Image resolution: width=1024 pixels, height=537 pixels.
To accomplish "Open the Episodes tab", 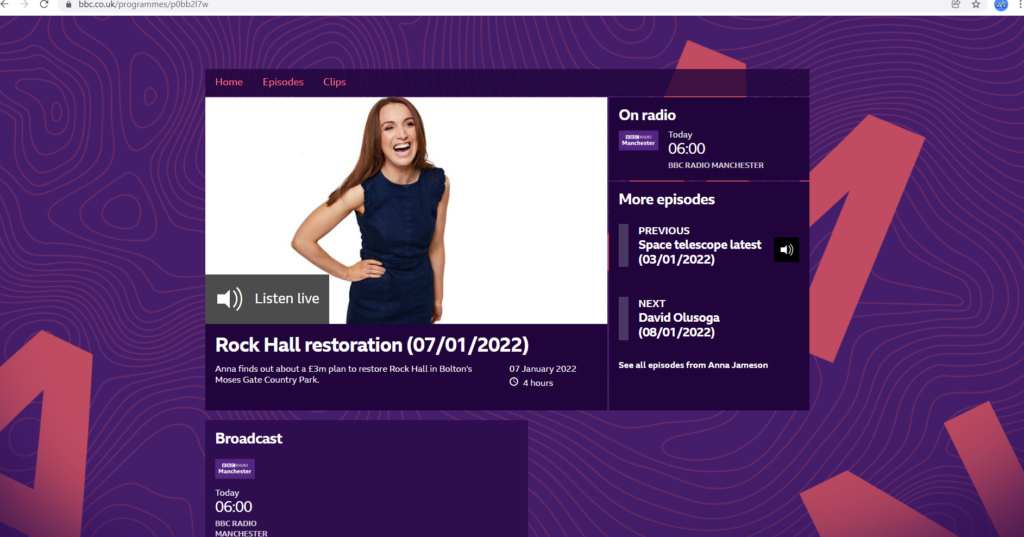I will click(283, 82).
